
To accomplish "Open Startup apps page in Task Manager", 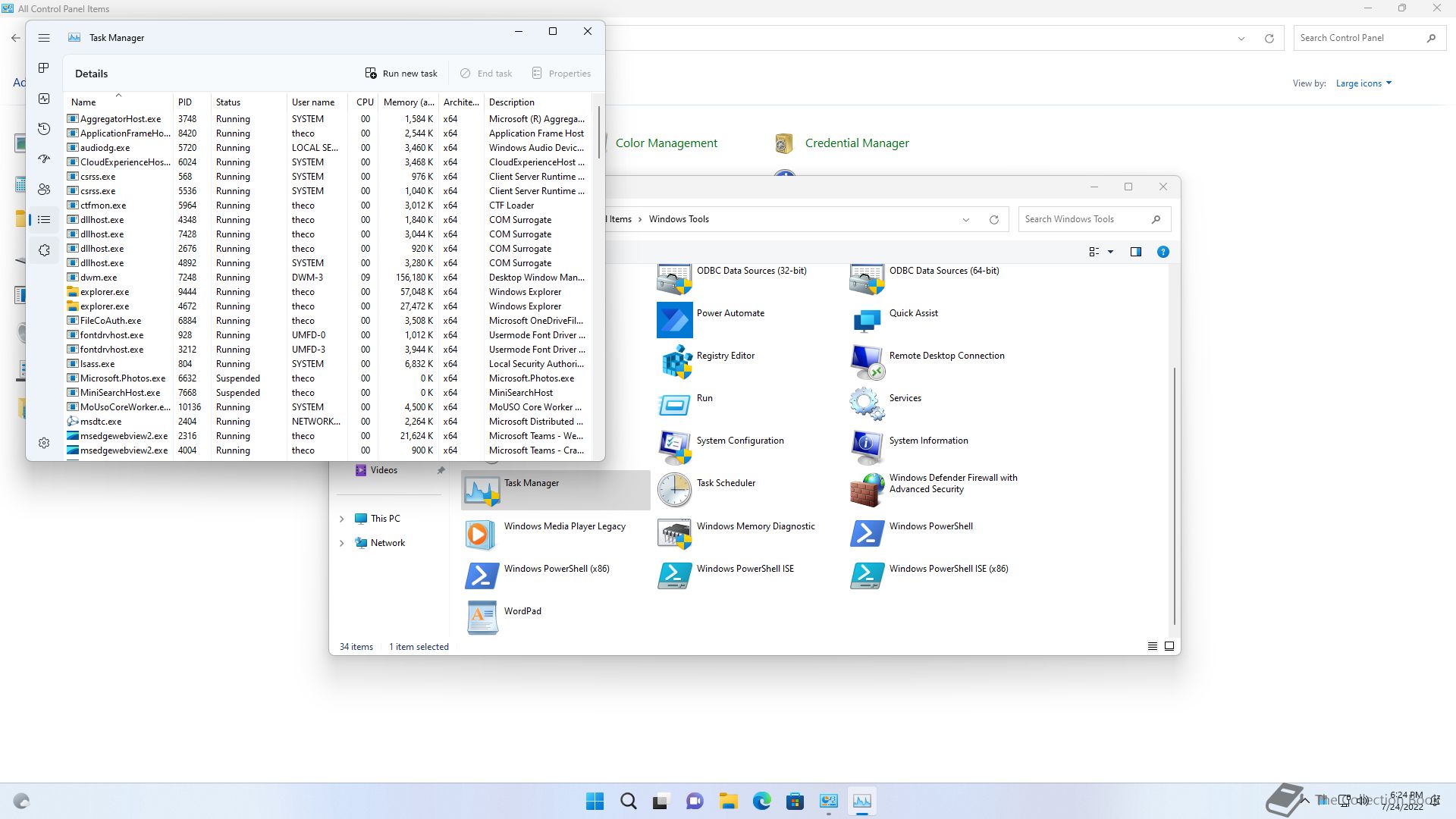I will tap(44, 159).
